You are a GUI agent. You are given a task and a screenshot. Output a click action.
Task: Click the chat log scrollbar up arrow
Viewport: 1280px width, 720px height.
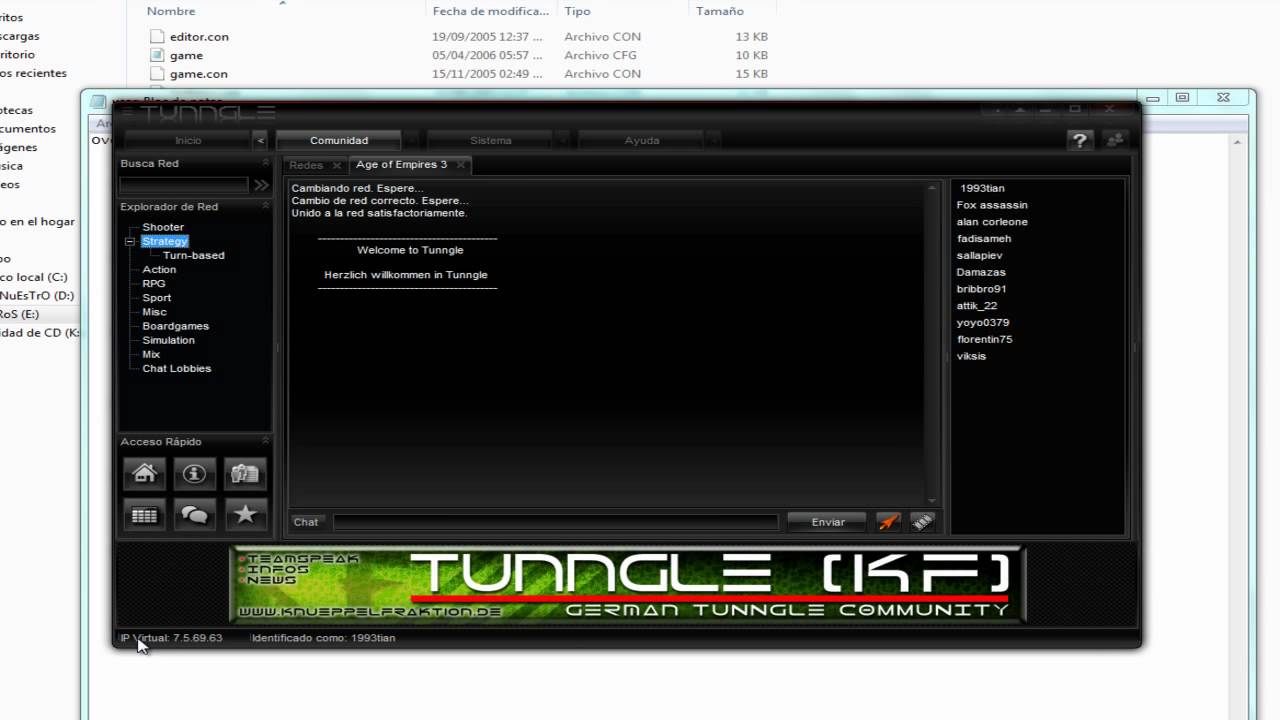click(x=932, y=187)
